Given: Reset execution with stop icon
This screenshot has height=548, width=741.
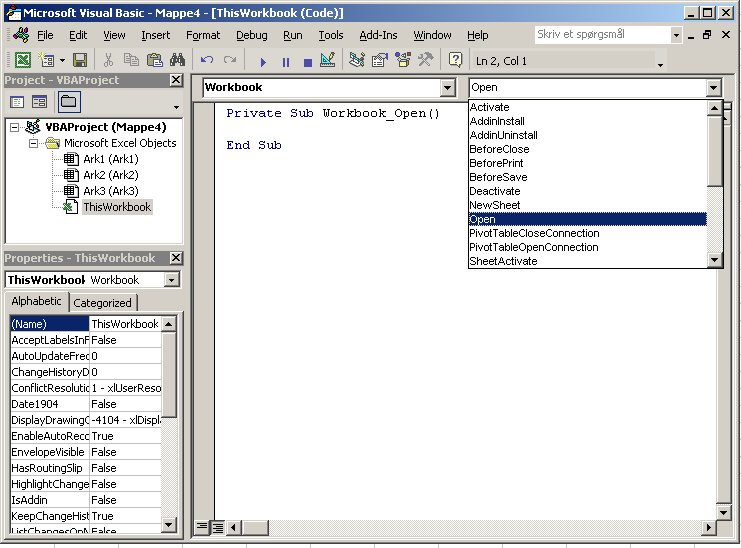Looking at the screenshot, I should (x=308, y=61).
